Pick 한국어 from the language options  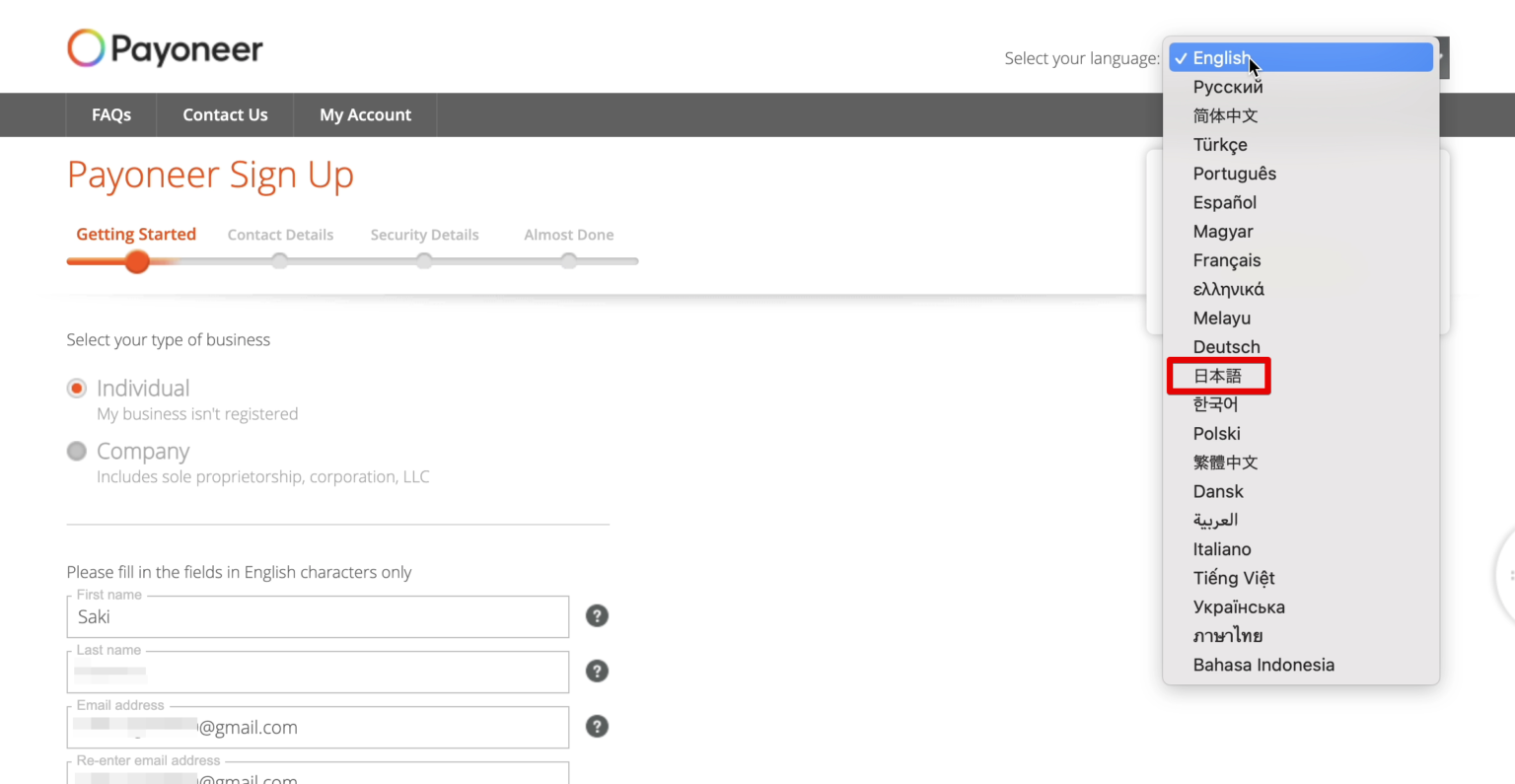coord(1301,404)
